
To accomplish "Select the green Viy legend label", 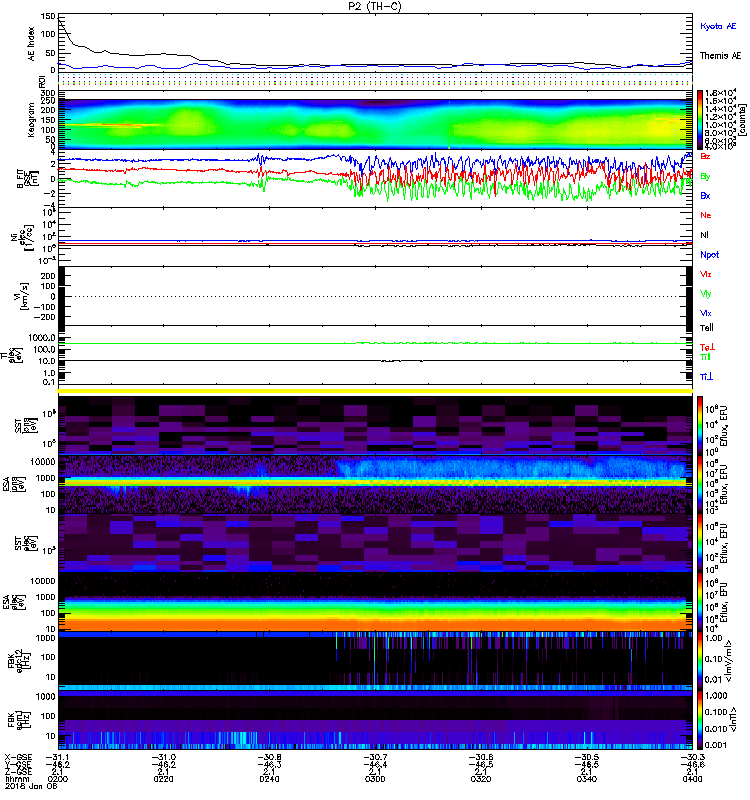I will point(706,294).
